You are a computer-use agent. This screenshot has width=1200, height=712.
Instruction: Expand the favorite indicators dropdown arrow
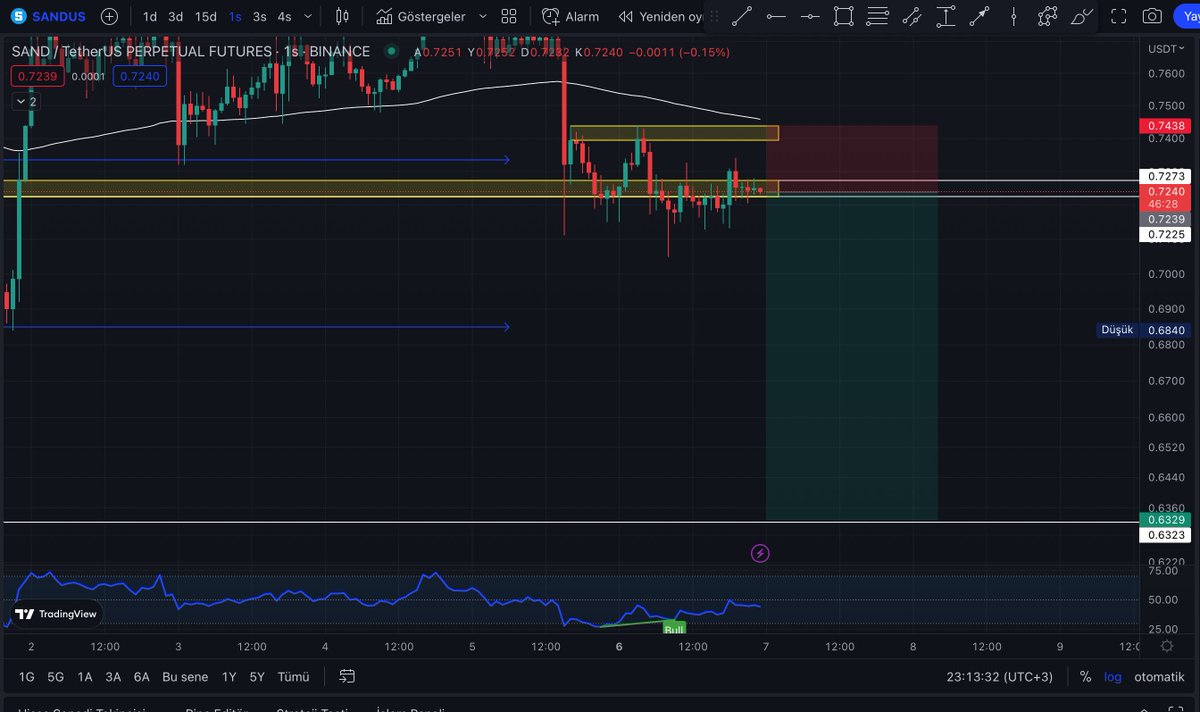[x=483, y=17]
